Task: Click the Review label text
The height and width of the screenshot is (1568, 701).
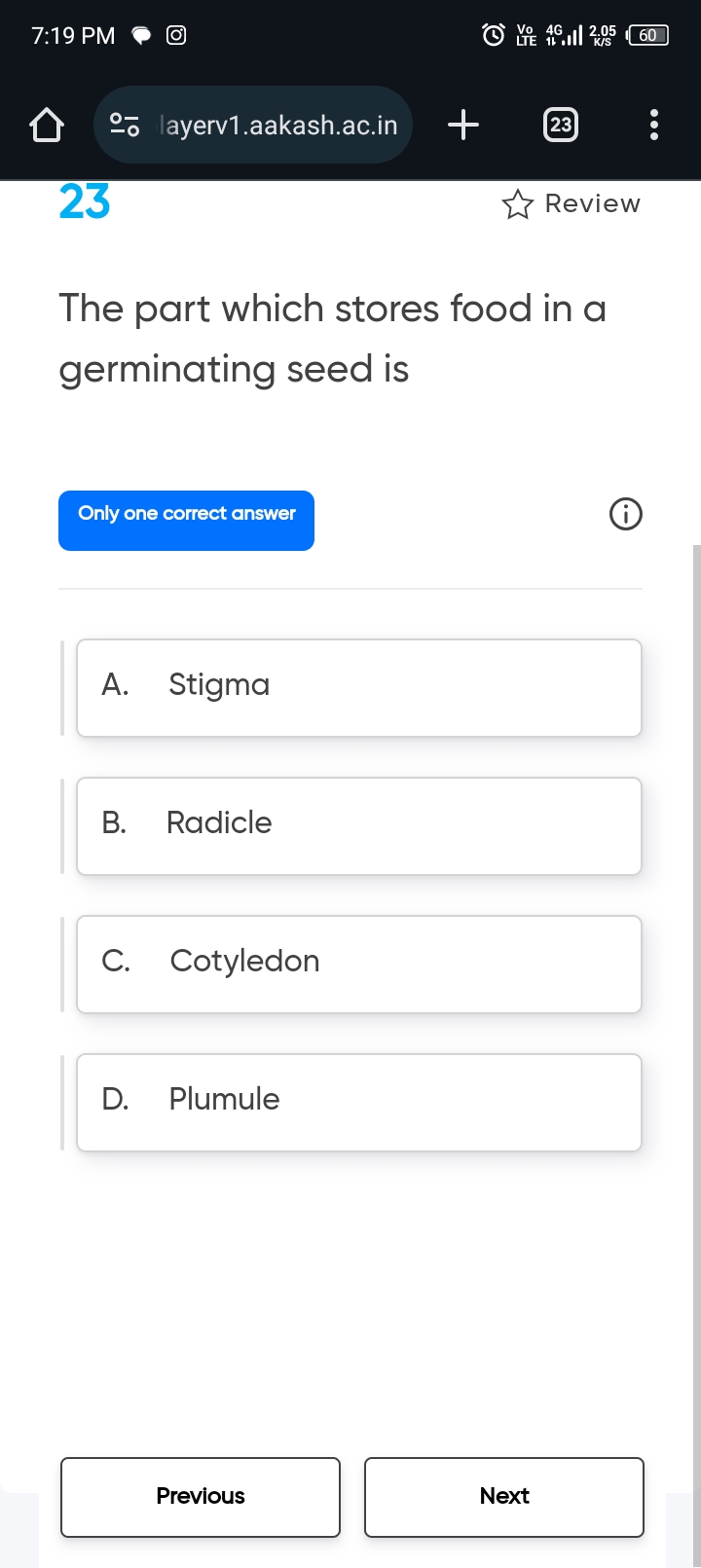Action: coord(592,204)
